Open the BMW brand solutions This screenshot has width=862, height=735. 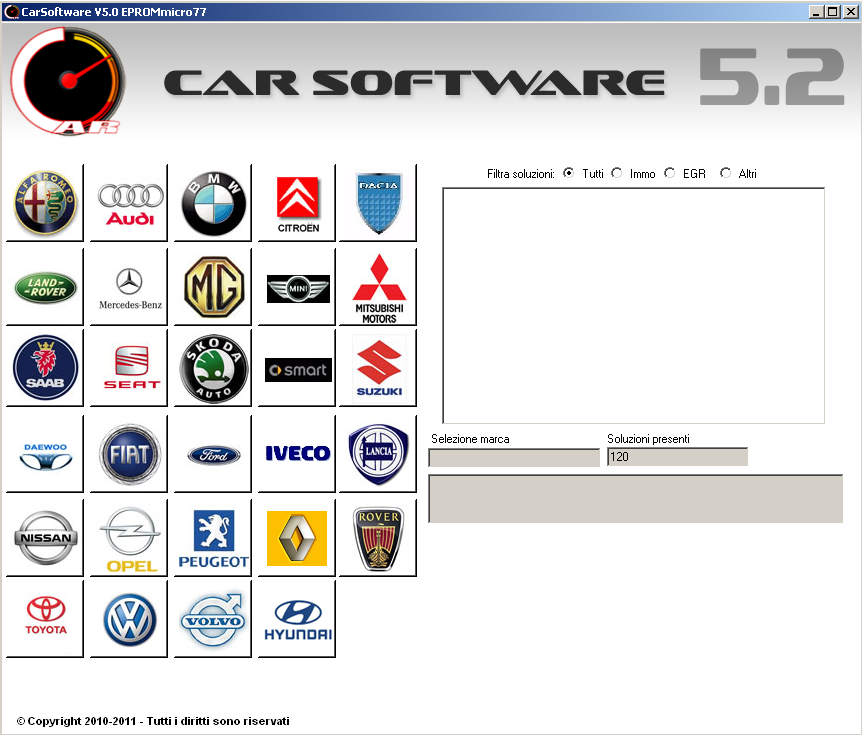coord(213,202)
